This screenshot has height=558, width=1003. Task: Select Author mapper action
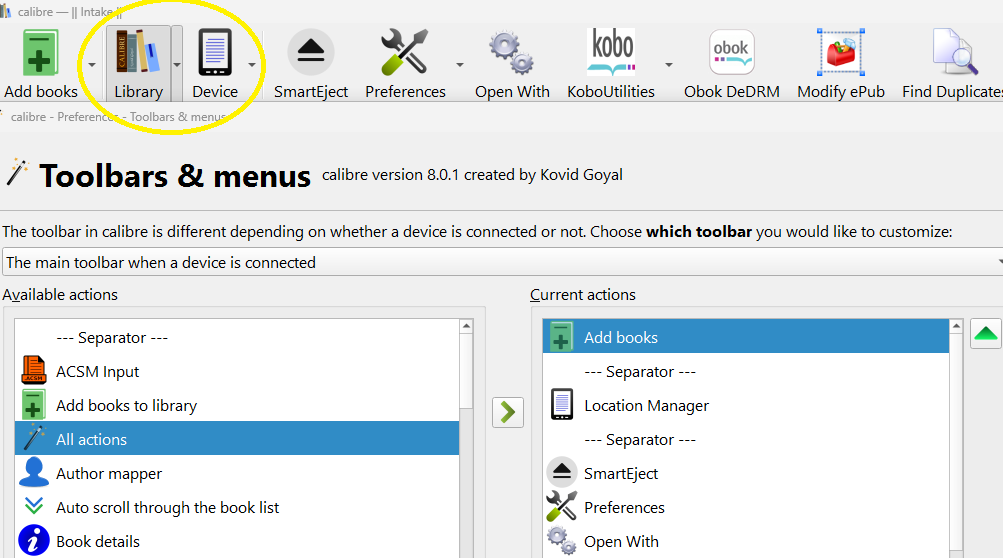[237, 473]
